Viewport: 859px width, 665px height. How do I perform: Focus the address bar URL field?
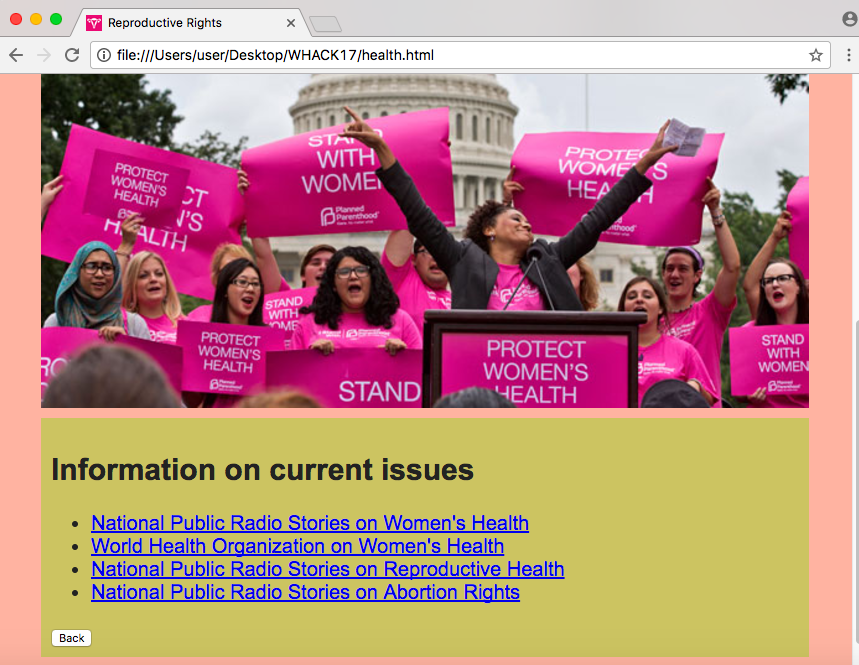coord(460,55)
